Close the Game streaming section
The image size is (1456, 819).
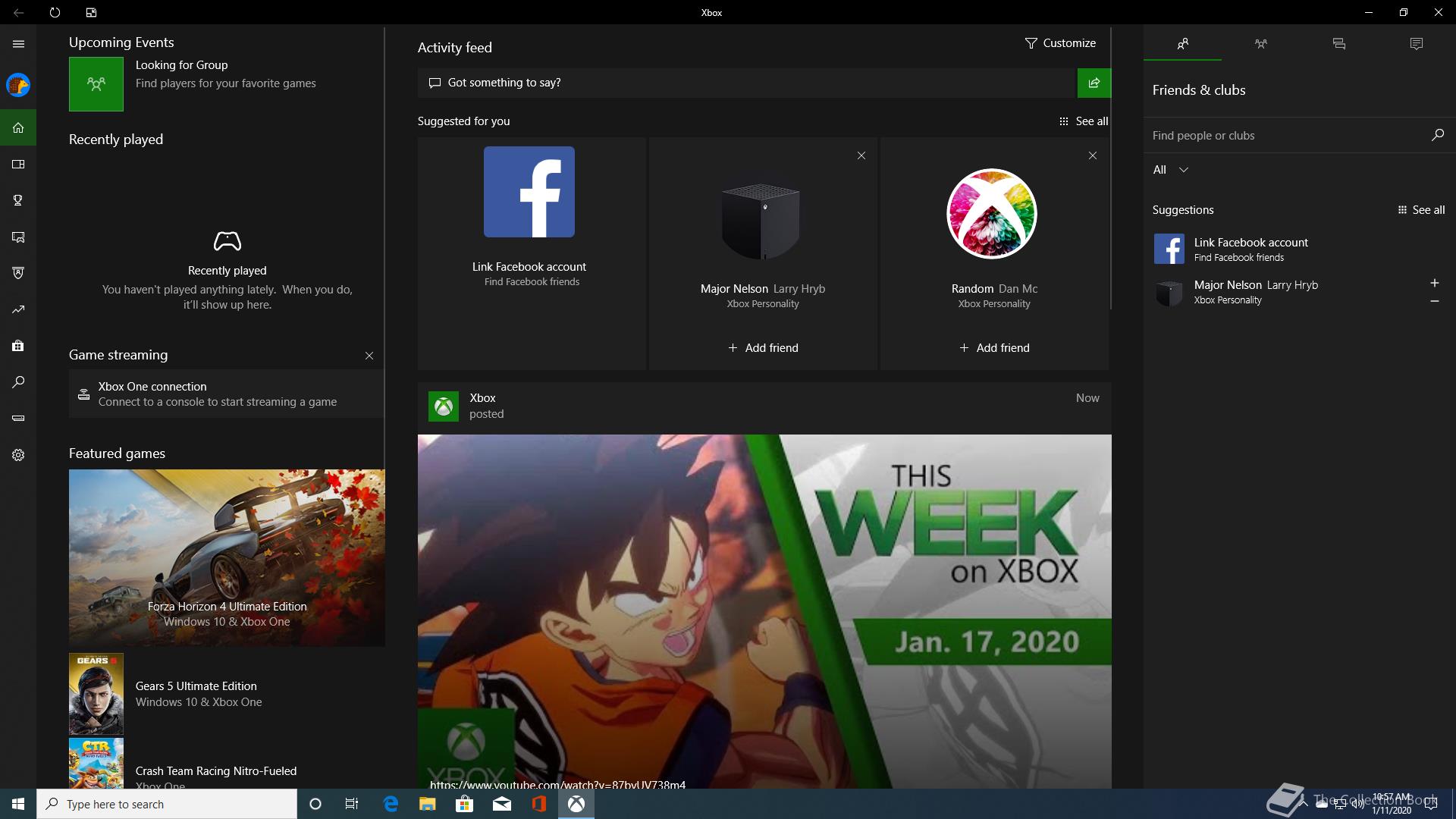coord(369,356)
